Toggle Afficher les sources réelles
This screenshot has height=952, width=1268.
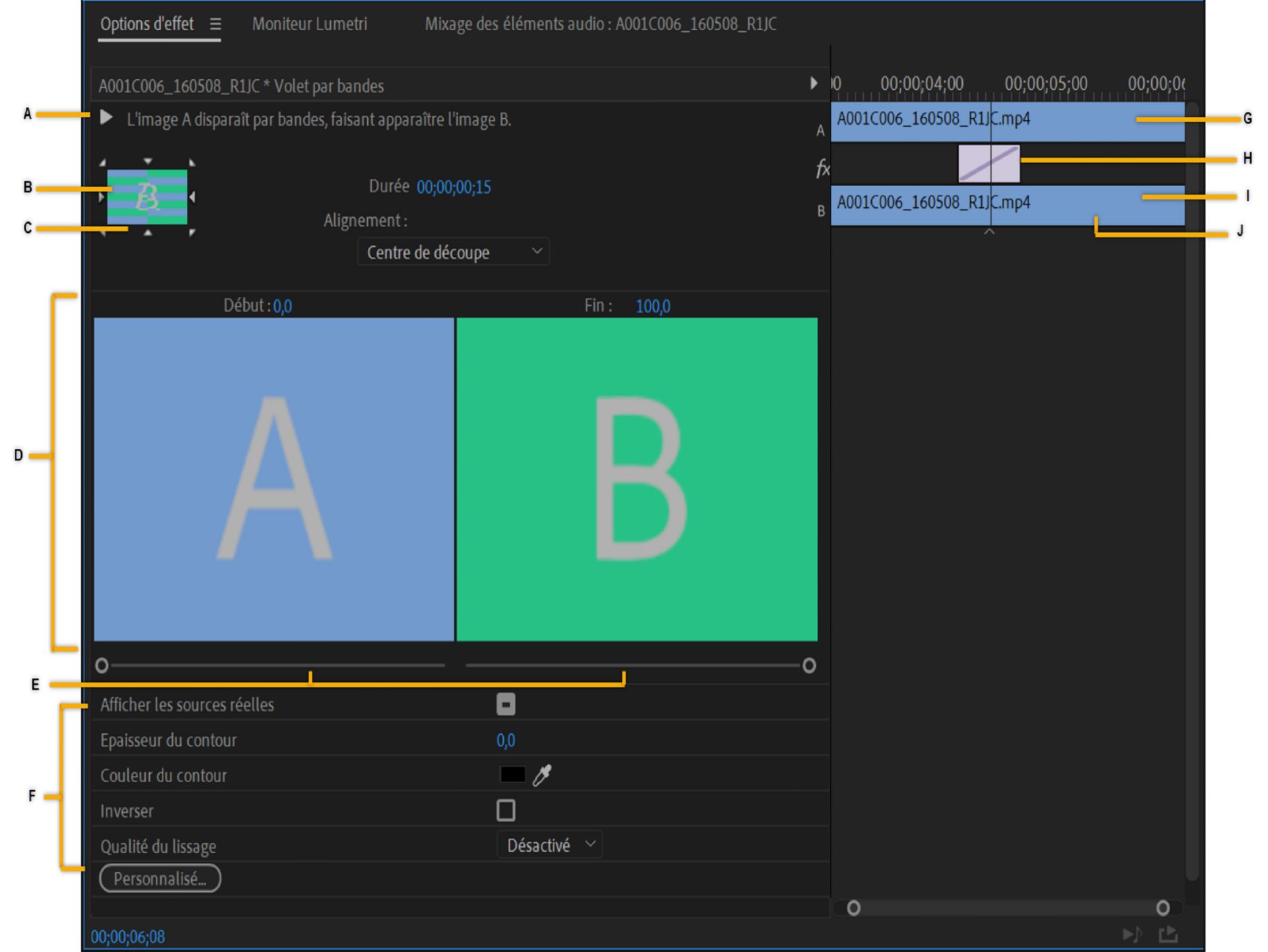click(x=505, y=705)
